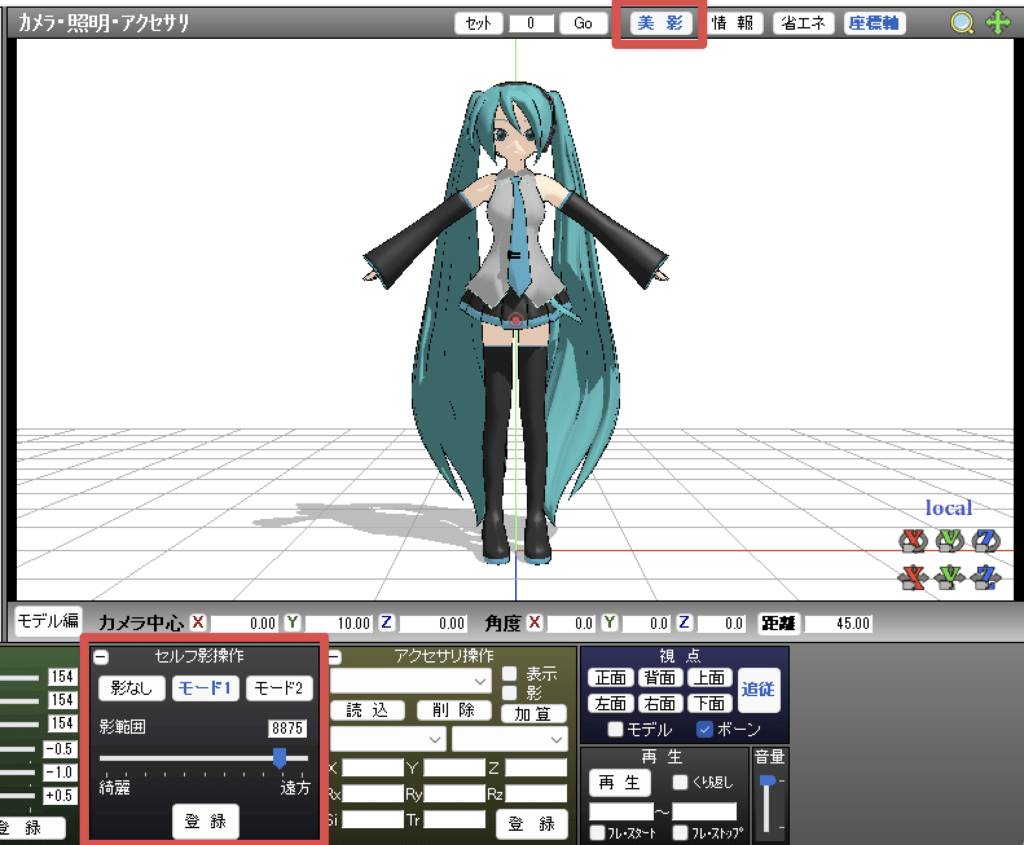Click the 'local' coordinate mode label
Screen dimensions: 1024x845
click(x=948, y=507)
